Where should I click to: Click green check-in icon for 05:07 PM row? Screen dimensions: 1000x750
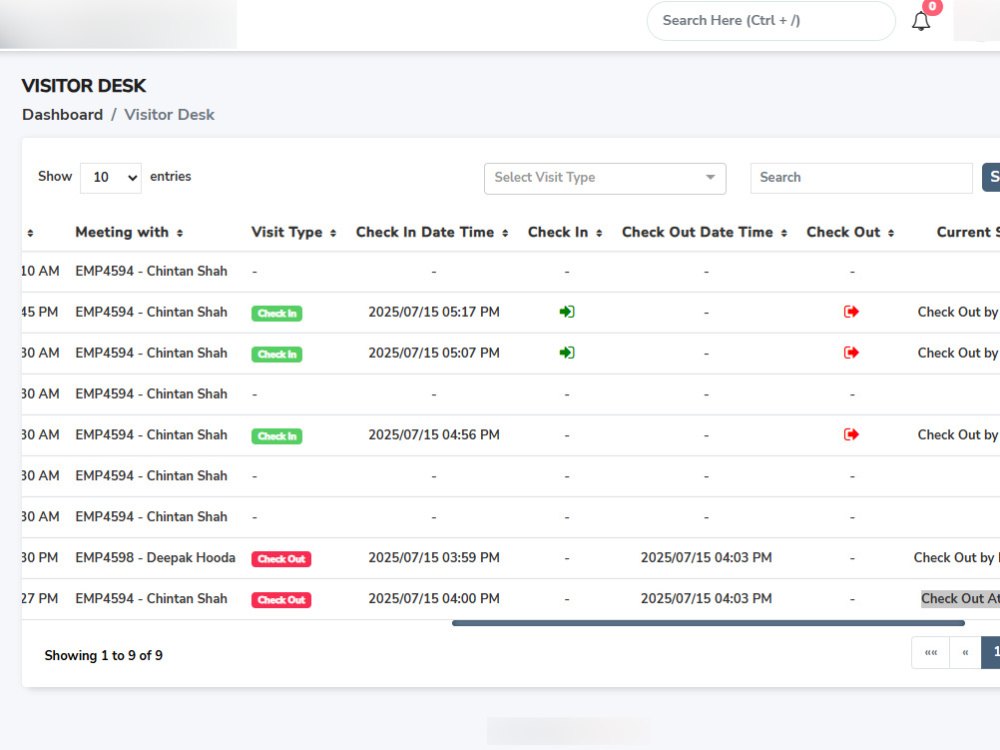click(x=567, y=353)
